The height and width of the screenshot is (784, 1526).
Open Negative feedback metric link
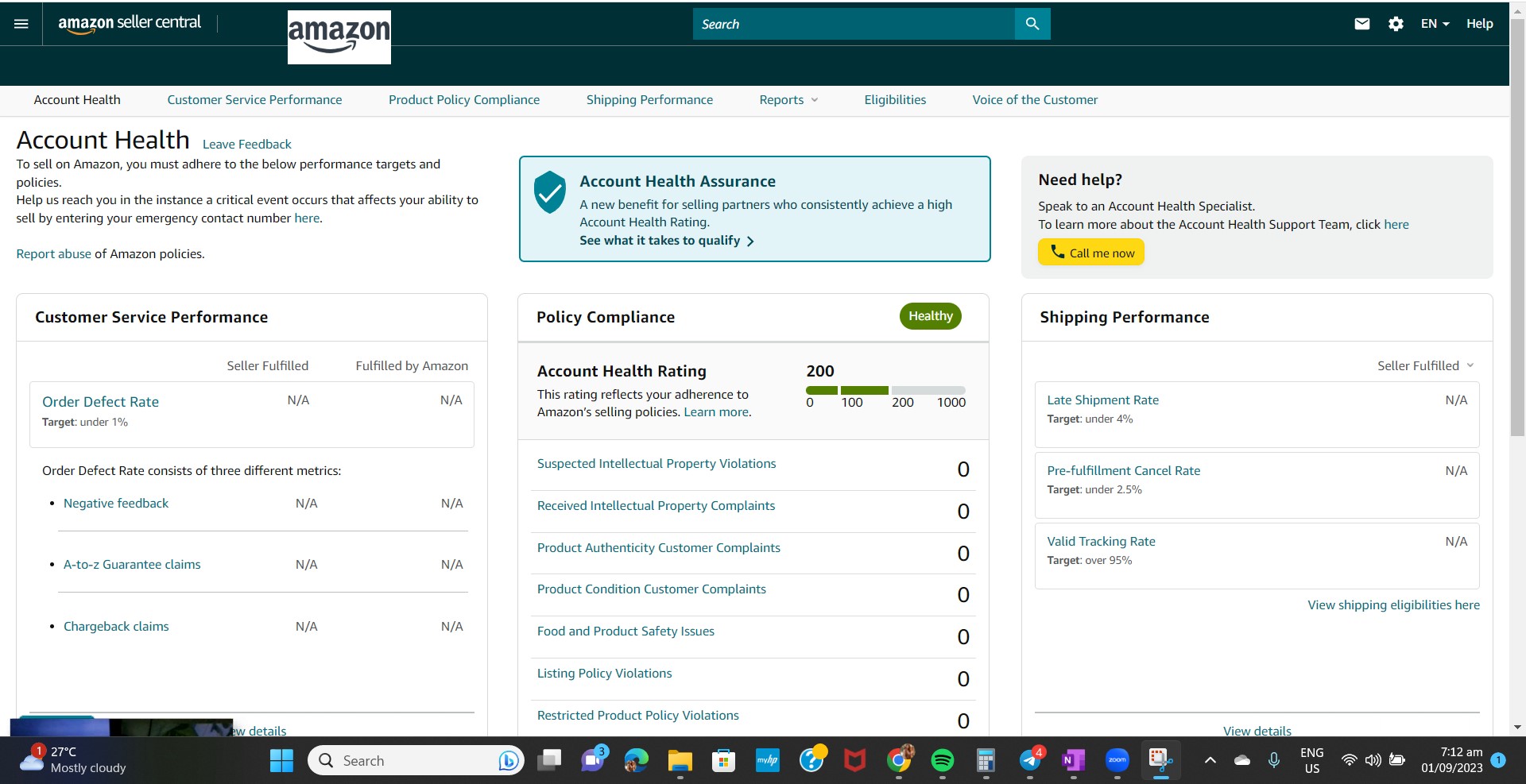point(116,504)
